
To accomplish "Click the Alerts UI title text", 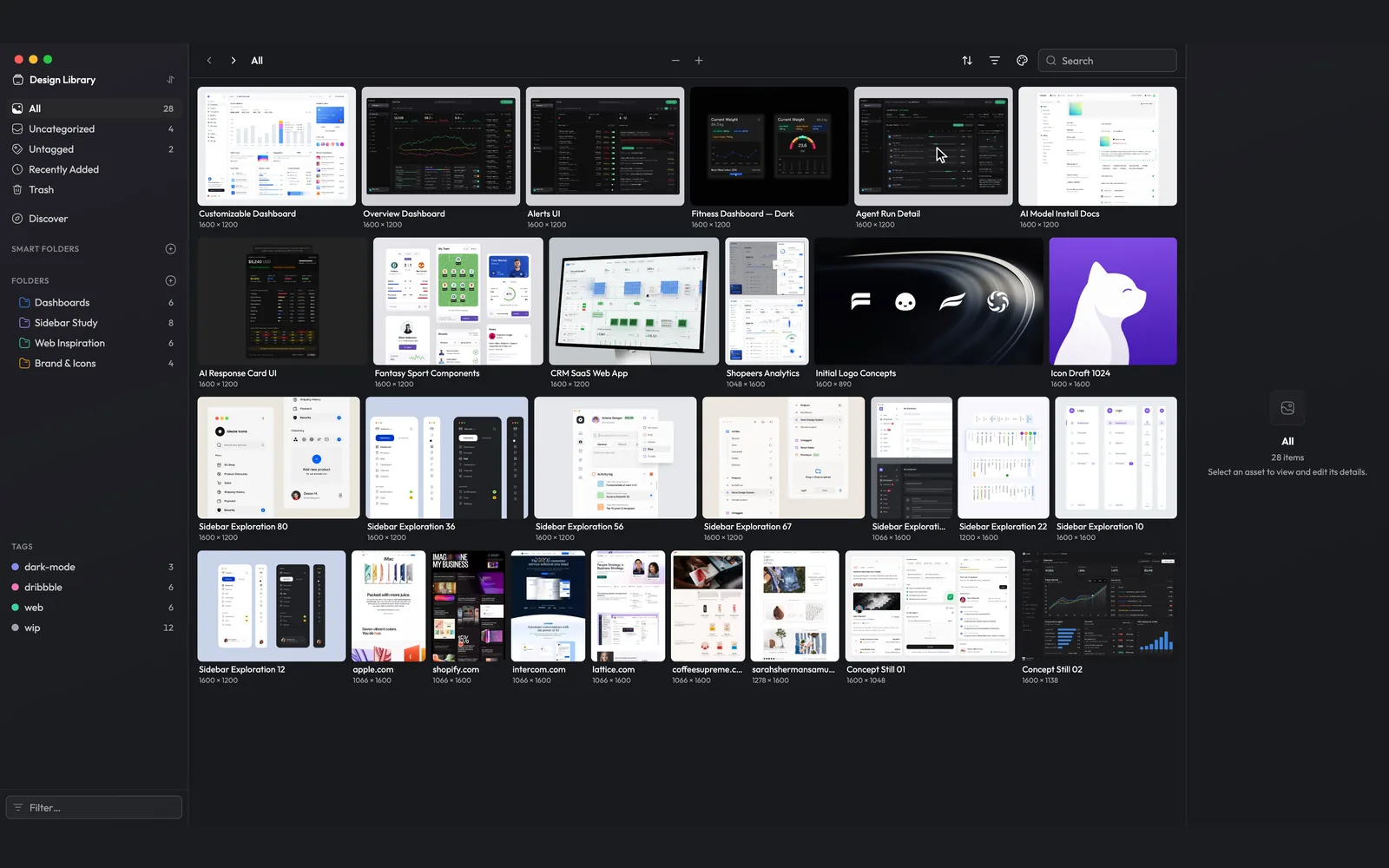I will pos(543,214).
